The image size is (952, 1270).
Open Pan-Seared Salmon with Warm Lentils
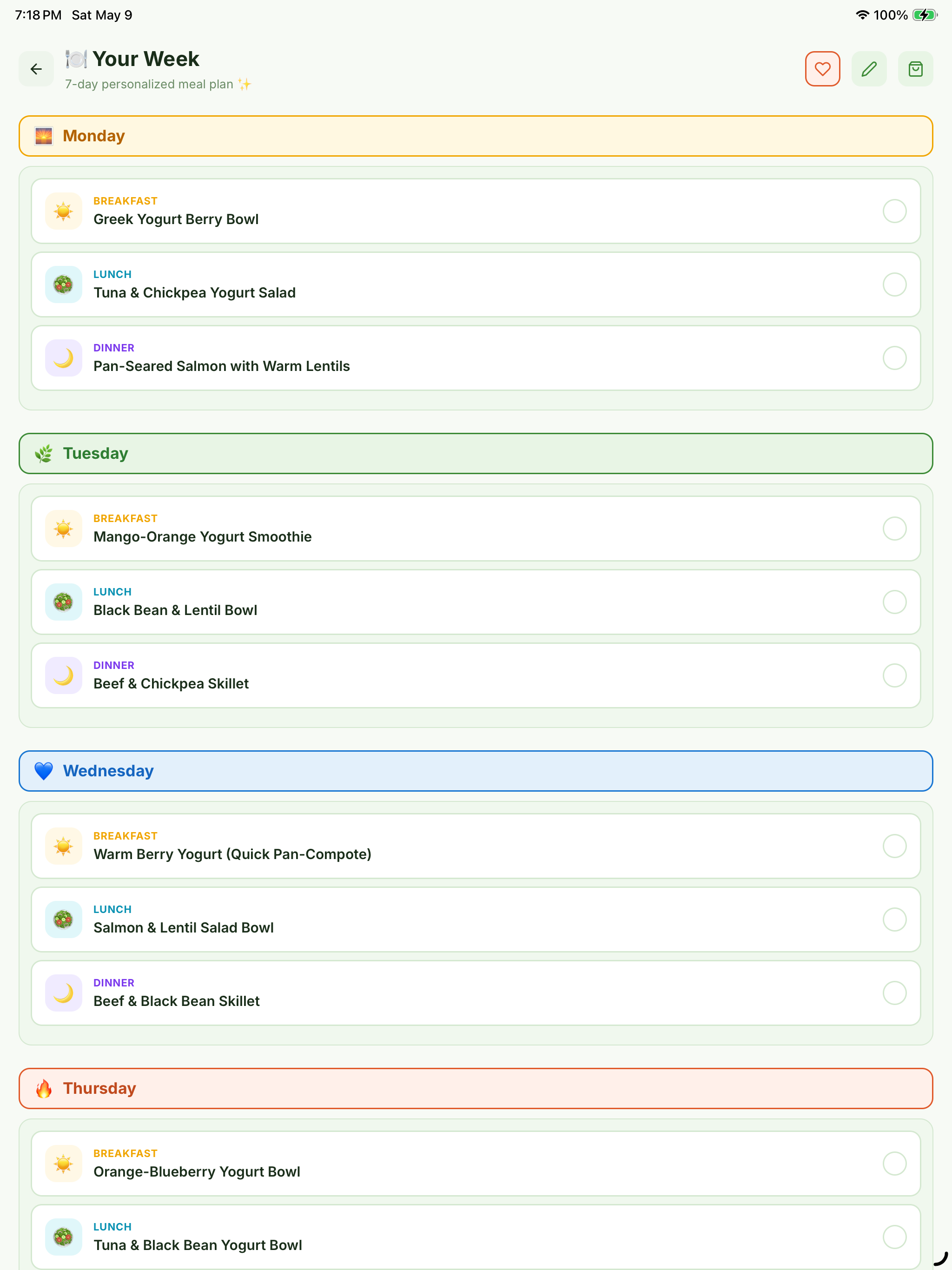(x=476, y=358)
